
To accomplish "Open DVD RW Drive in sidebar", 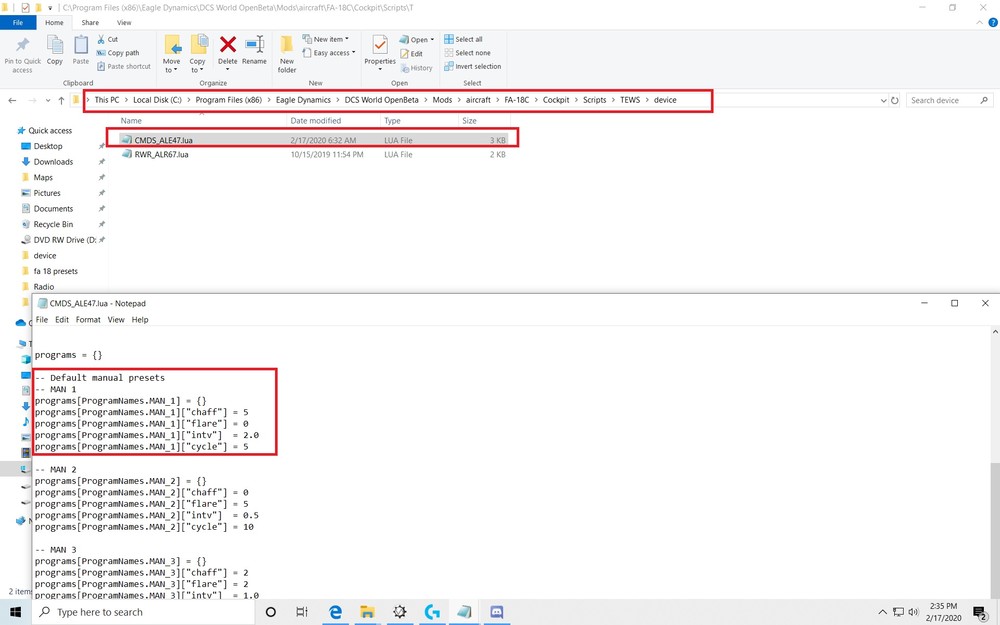I will tap(64, 240).
